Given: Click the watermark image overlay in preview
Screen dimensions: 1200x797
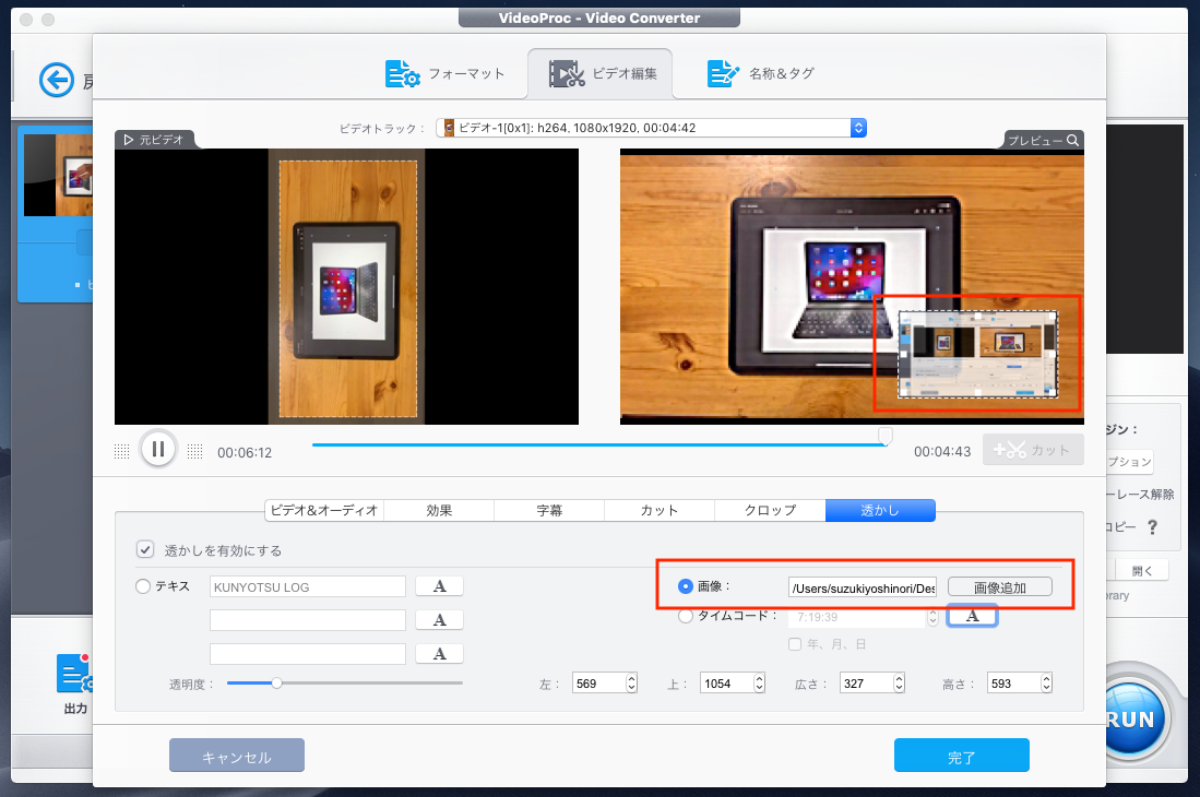Looking at the screenshot, I should 977,353.
